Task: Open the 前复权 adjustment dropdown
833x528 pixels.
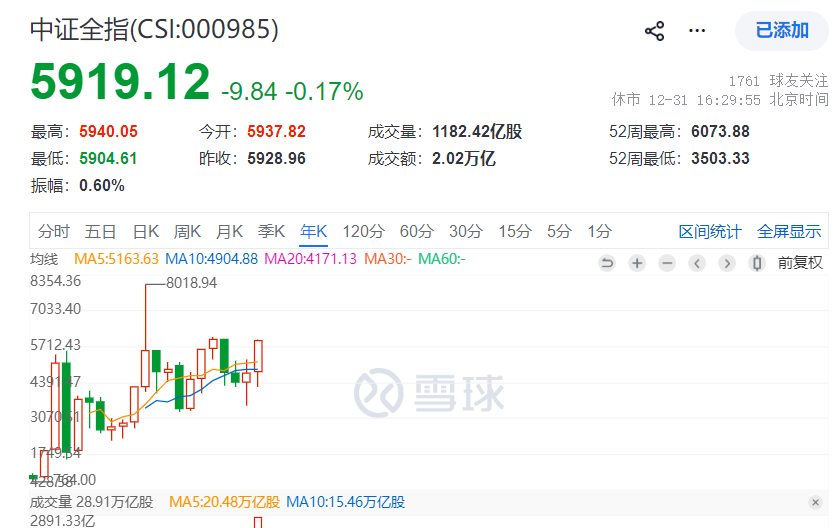Action: coord(800,263)
